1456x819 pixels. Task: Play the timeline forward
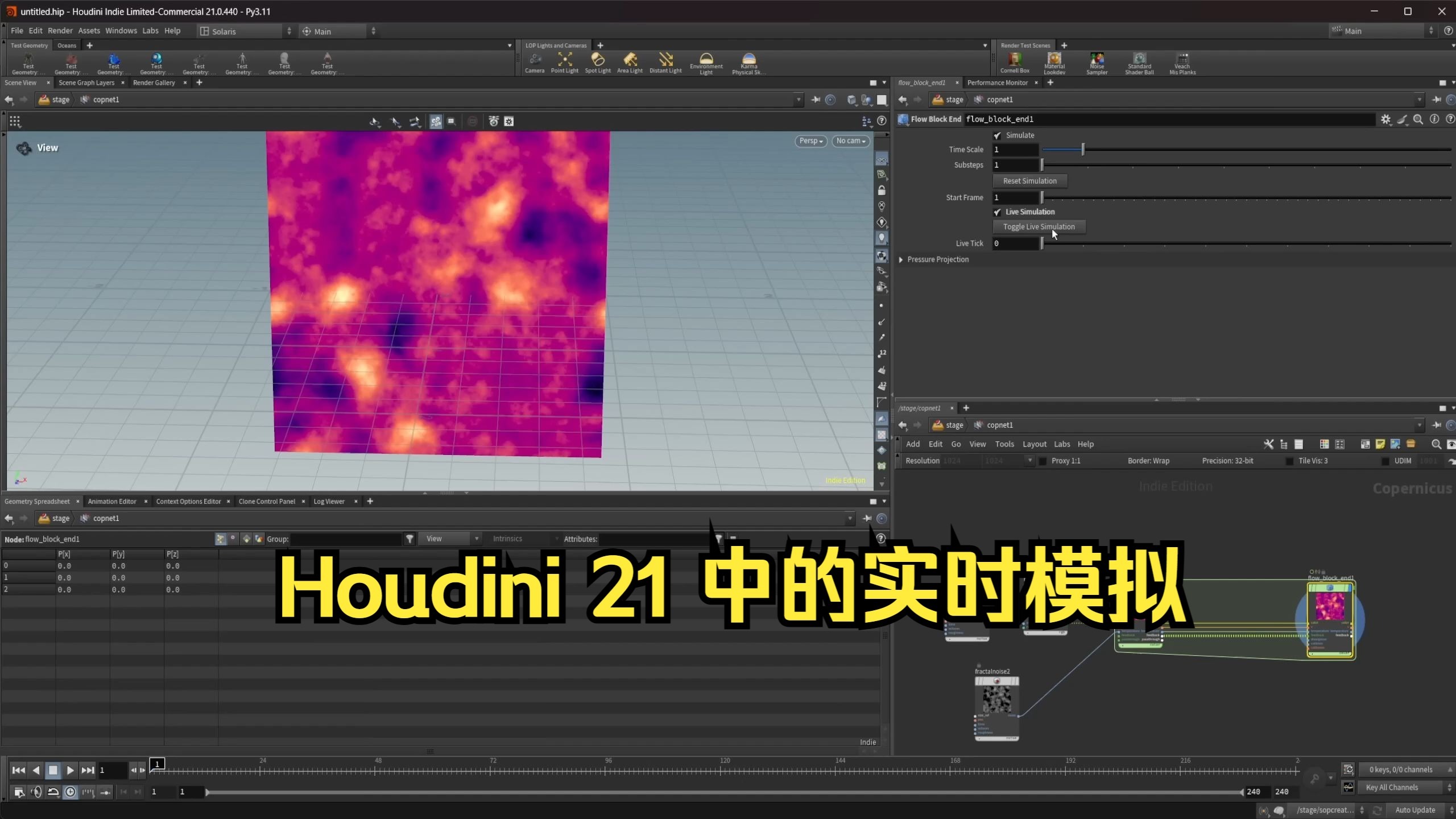(70, 770)
